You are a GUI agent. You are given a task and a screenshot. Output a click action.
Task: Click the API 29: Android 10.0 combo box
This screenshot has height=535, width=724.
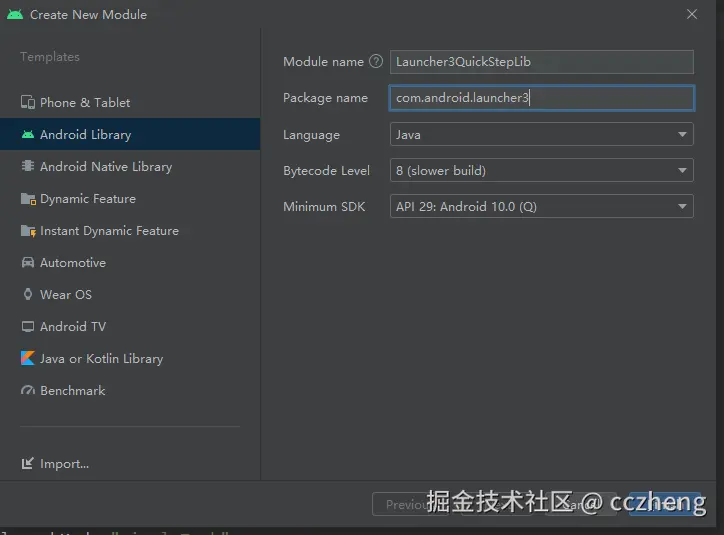[542, 206]
